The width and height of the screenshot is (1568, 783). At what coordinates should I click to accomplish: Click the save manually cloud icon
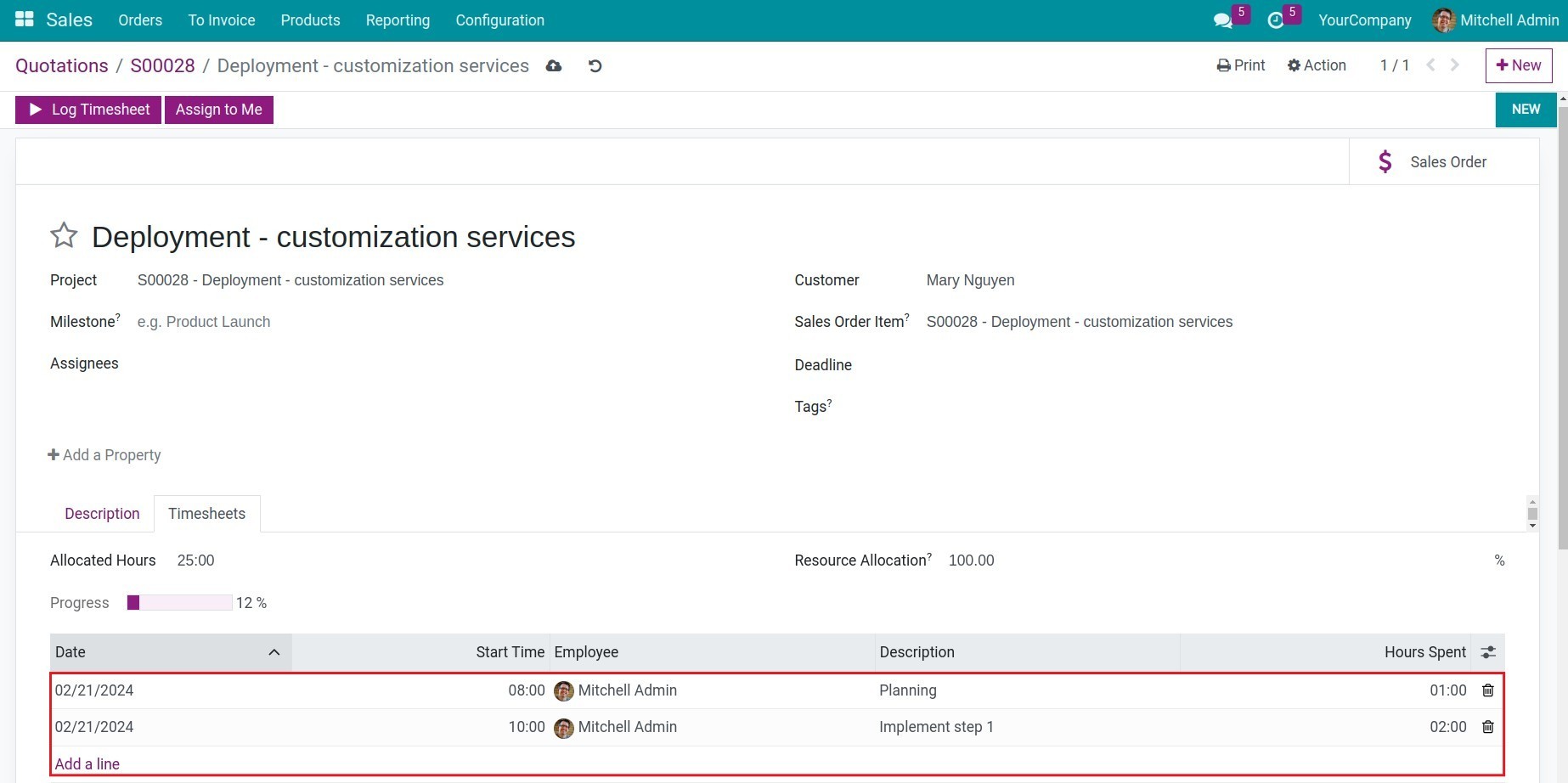[x=554, y=65]
